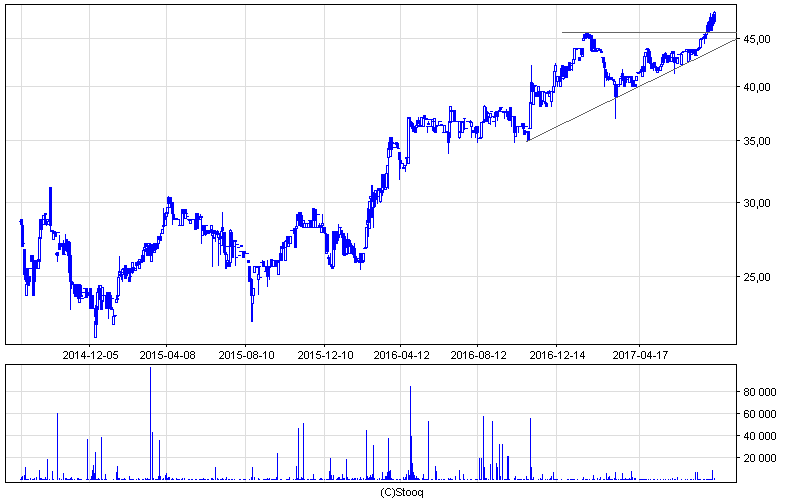Click the 2017-04-17 date label
Viewport: 800px width, 500px height.
point(640,355)
